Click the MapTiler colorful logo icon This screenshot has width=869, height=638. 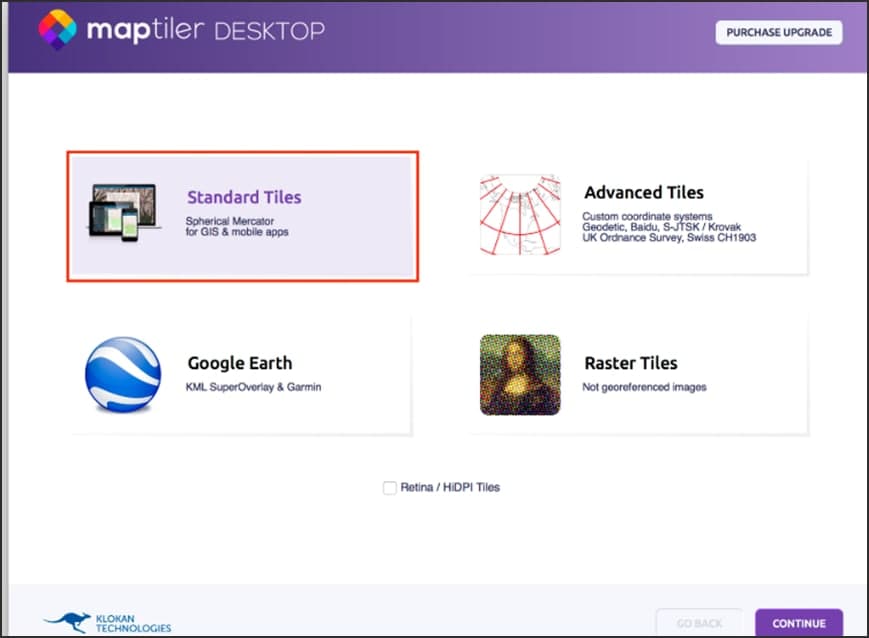[58, 29]
